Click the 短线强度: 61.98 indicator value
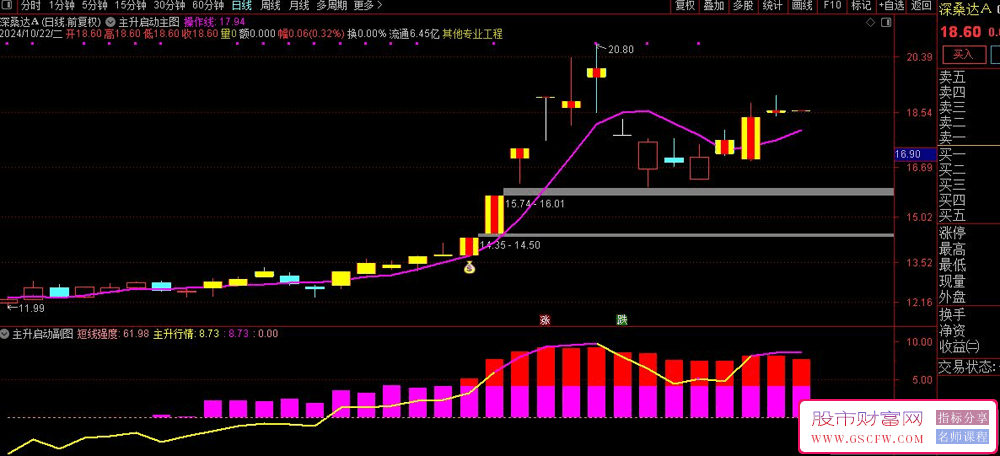Image resolution: width=1000 pixels, height=456 pixels. tap(113, 333)
